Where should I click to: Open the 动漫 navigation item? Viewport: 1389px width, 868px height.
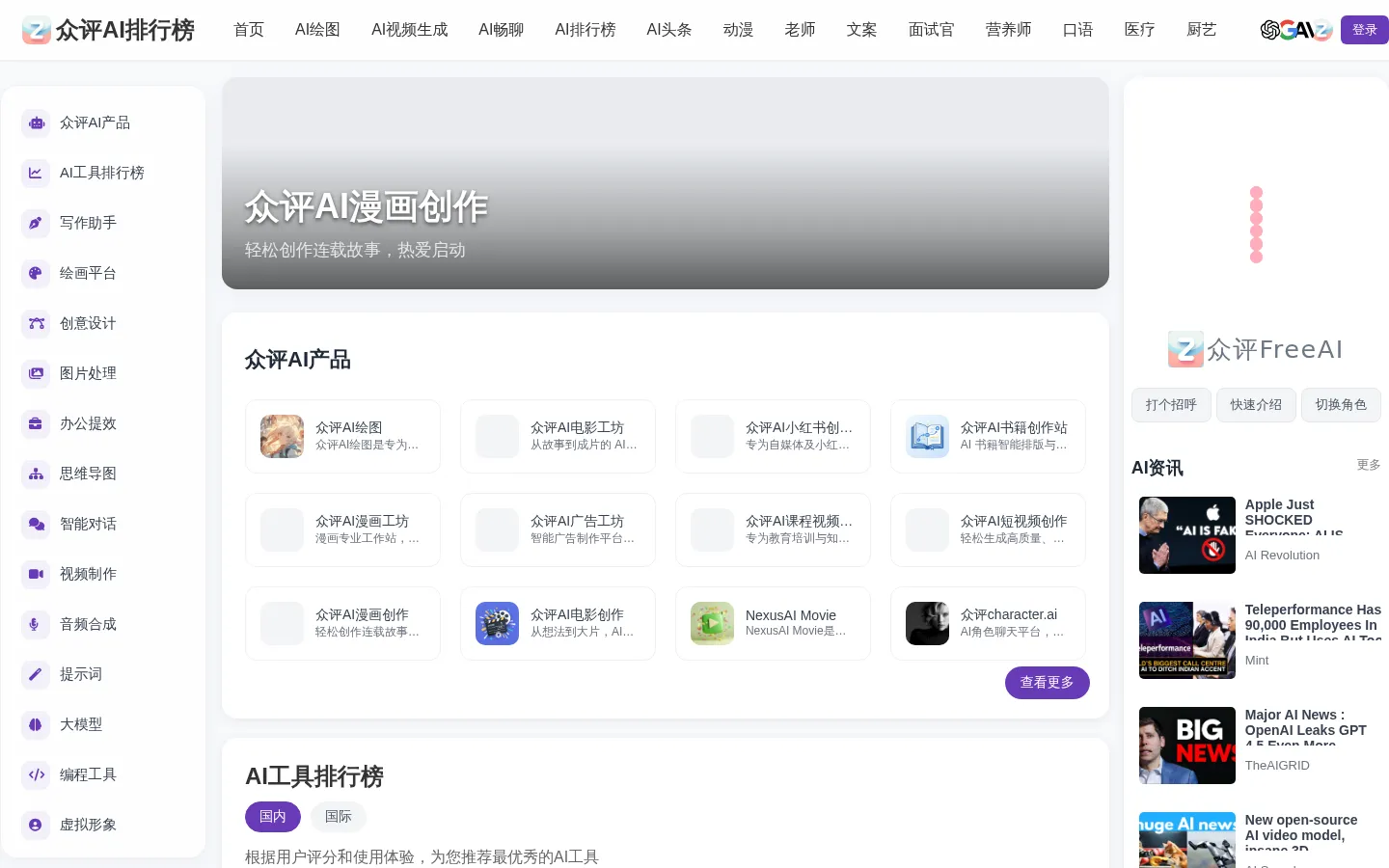pos(739,30)
